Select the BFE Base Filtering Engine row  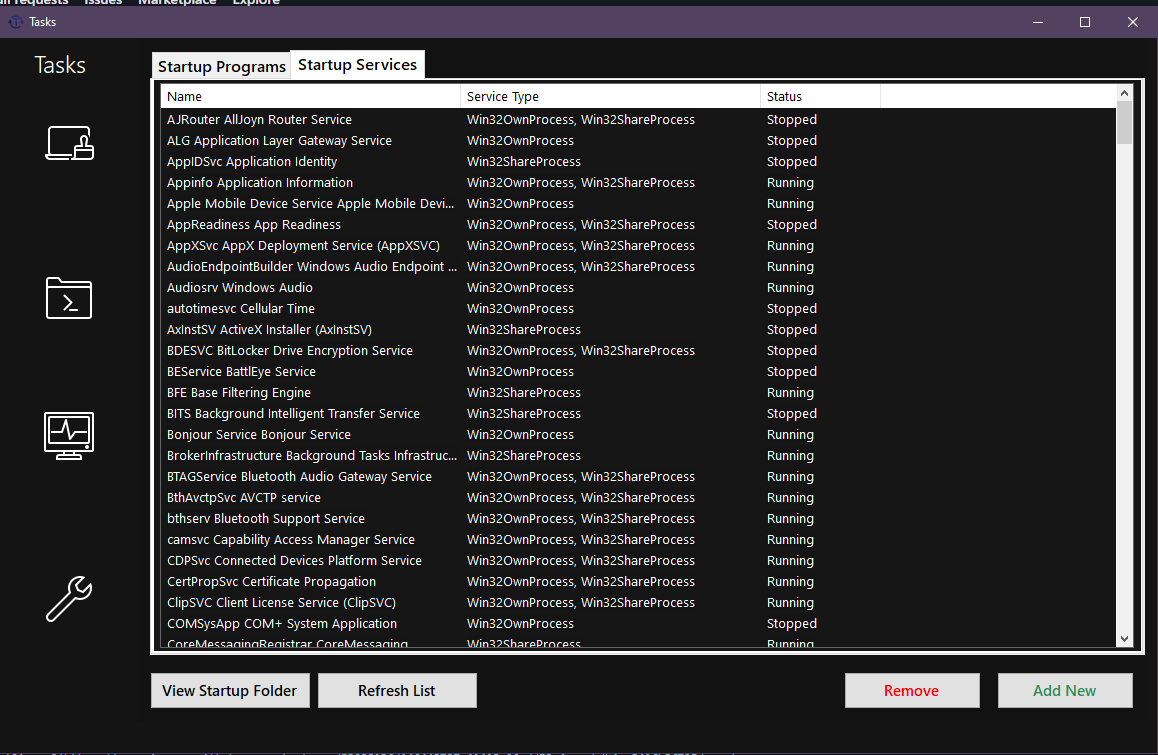point(638,393)
